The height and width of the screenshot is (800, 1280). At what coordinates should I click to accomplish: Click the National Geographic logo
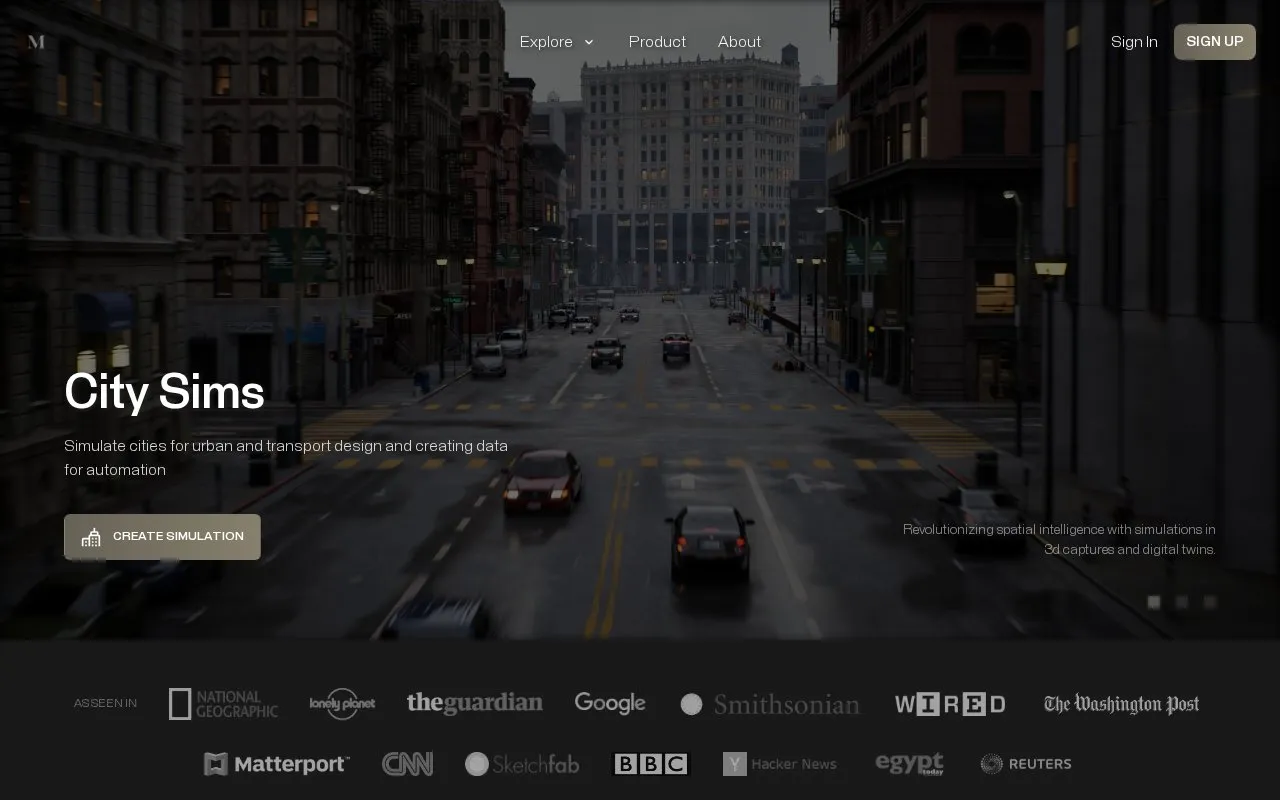[223, 704]
